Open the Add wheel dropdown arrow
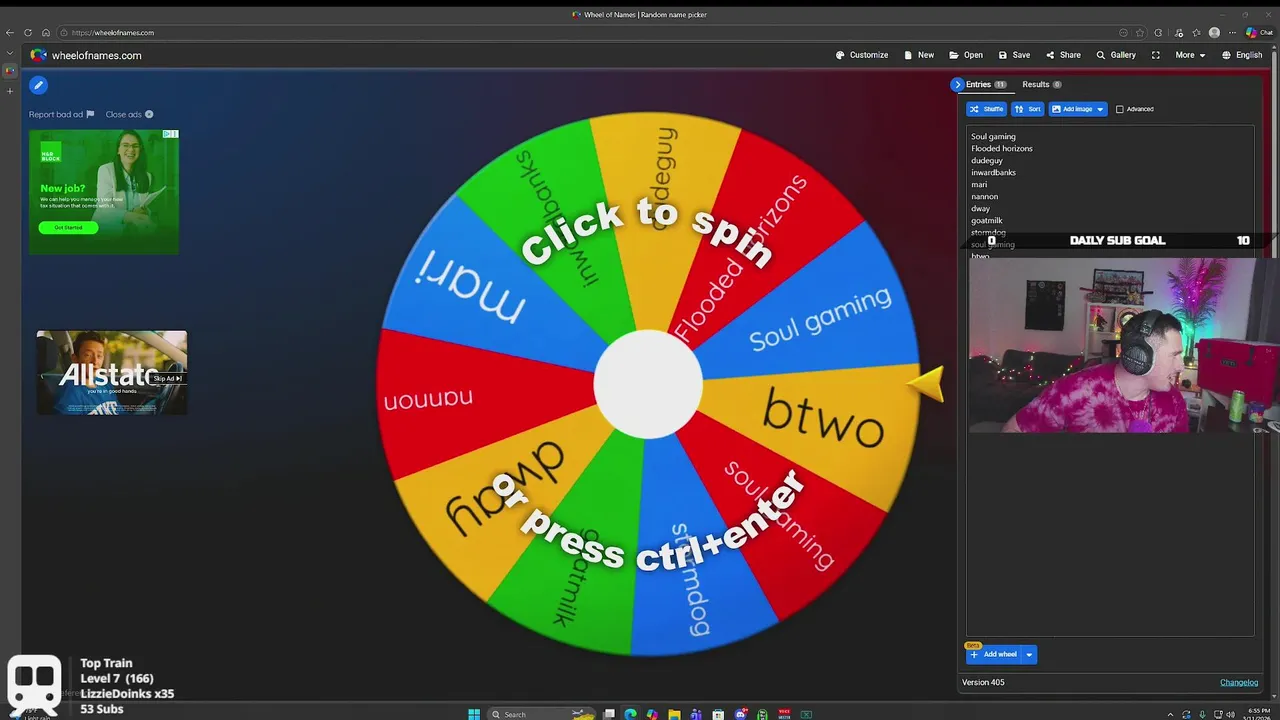Image resolution: width=1280 pixels, height=720 pixels. 1029,655
